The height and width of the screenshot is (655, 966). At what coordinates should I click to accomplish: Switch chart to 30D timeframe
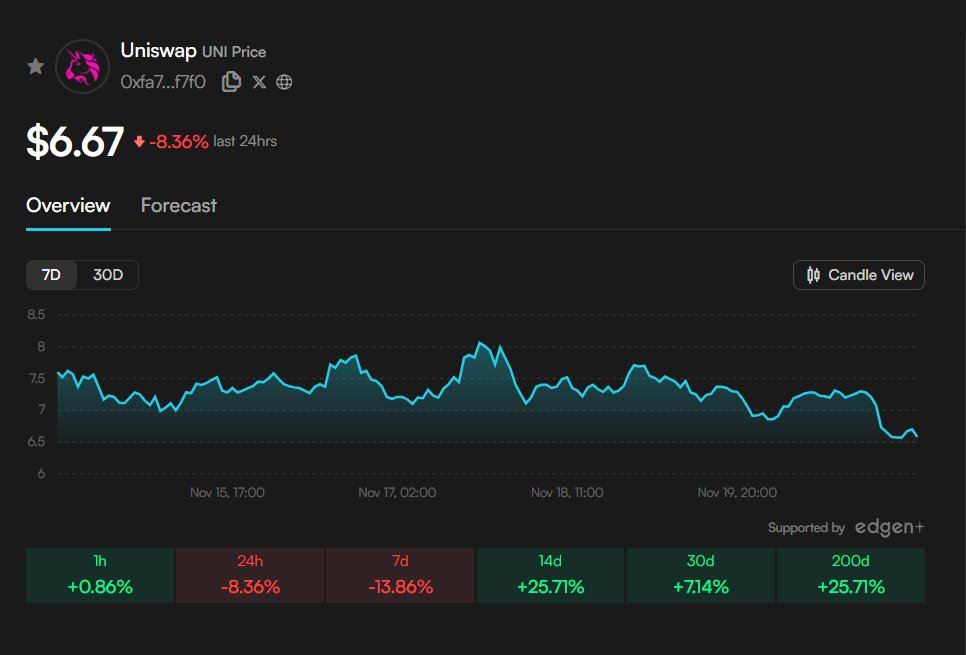109,274
